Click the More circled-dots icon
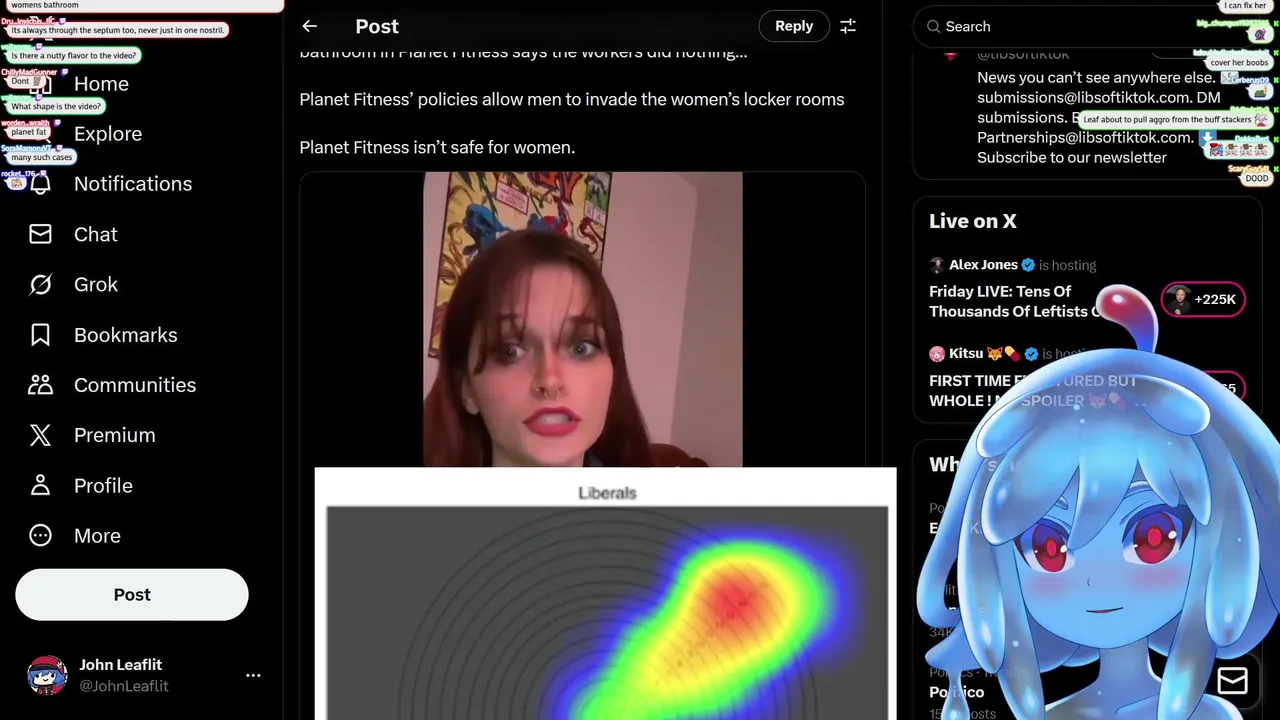This screenshot has height=720, width=1280. tap(40, 536)
